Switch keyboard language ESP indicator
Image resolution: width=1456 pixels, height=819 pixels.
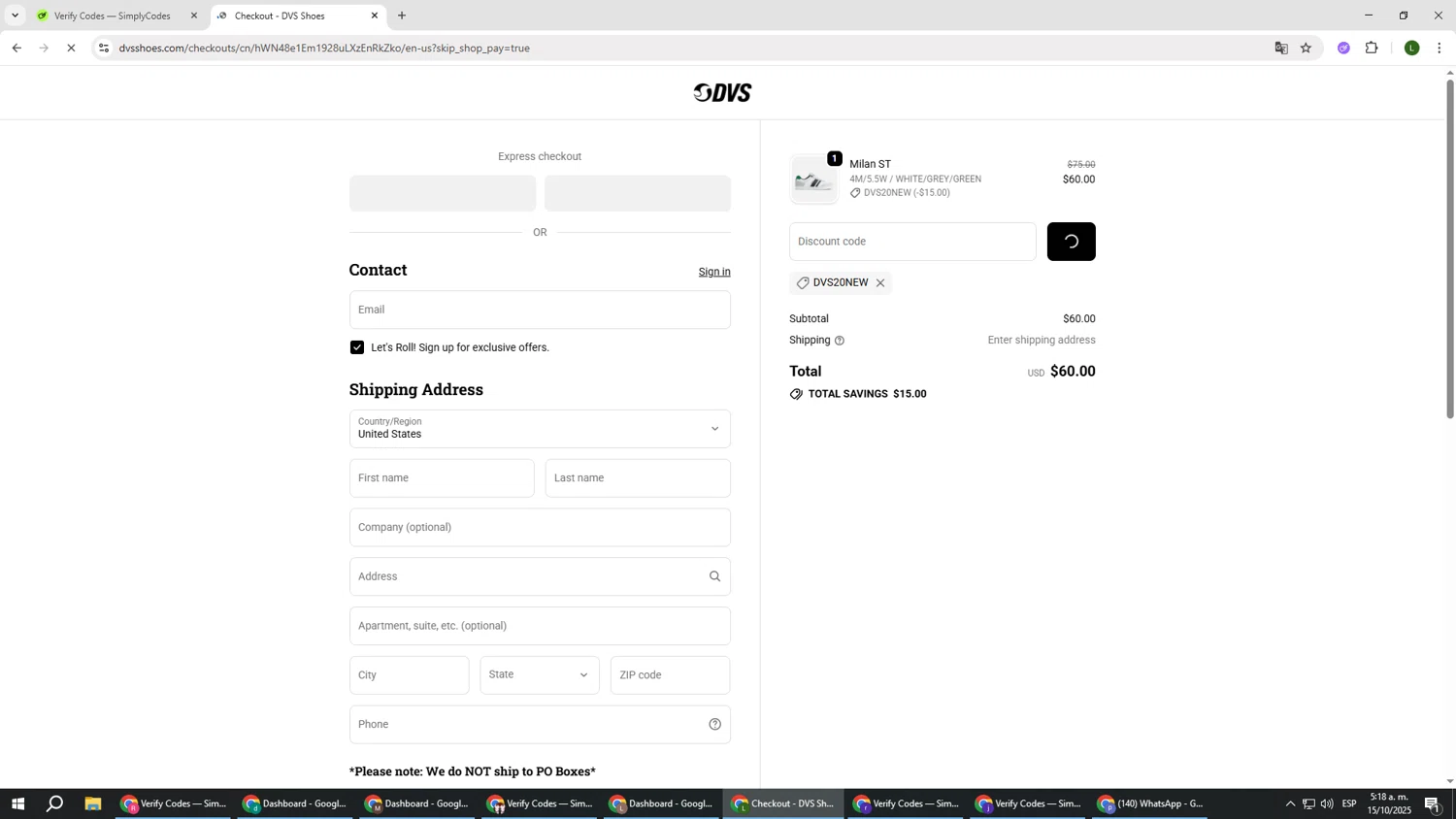(1349, 803)
